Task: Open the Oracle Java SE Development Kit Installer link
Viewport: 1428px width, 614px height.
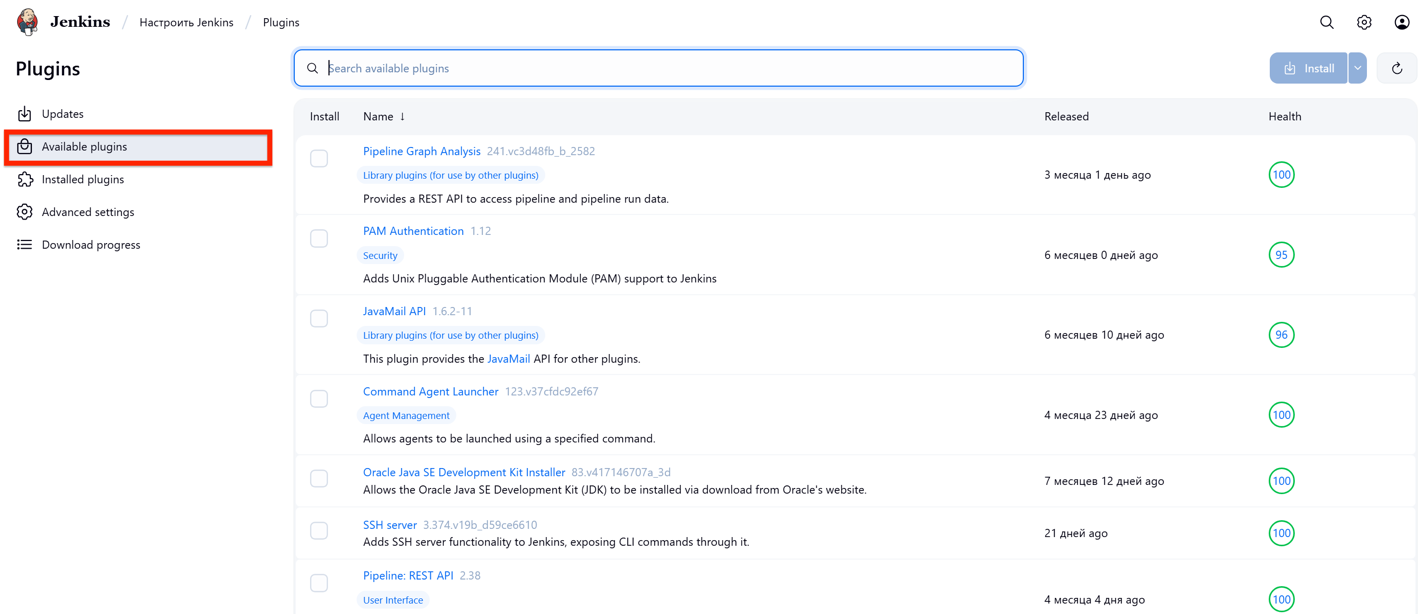Action: pos(464,472)
